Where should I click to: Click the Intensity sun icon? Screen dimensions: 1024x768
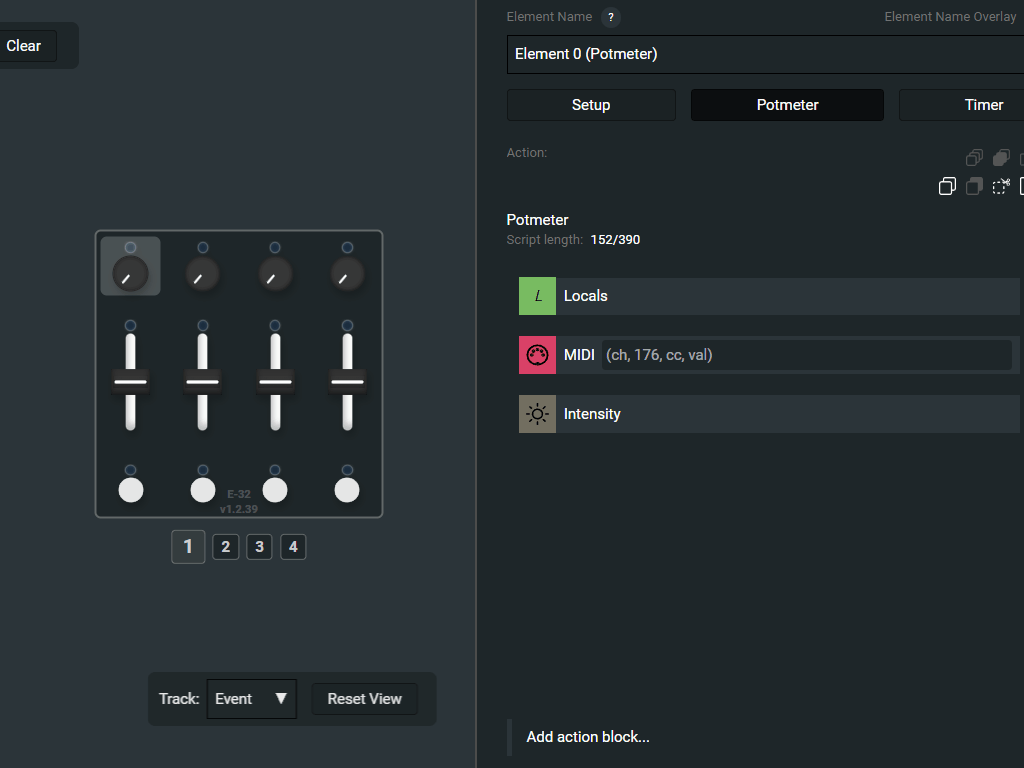pos(537,414)
